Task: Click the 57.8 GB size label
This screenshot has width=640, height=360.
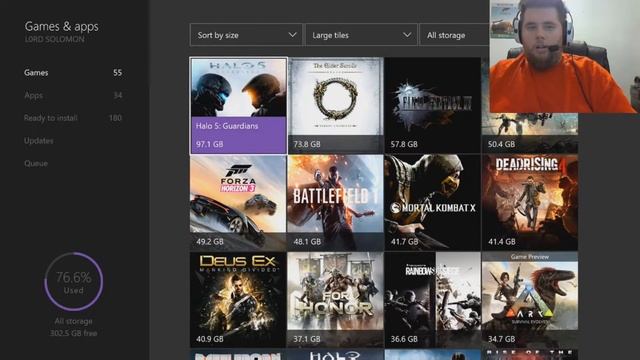Action: click(x=404, y=144)
